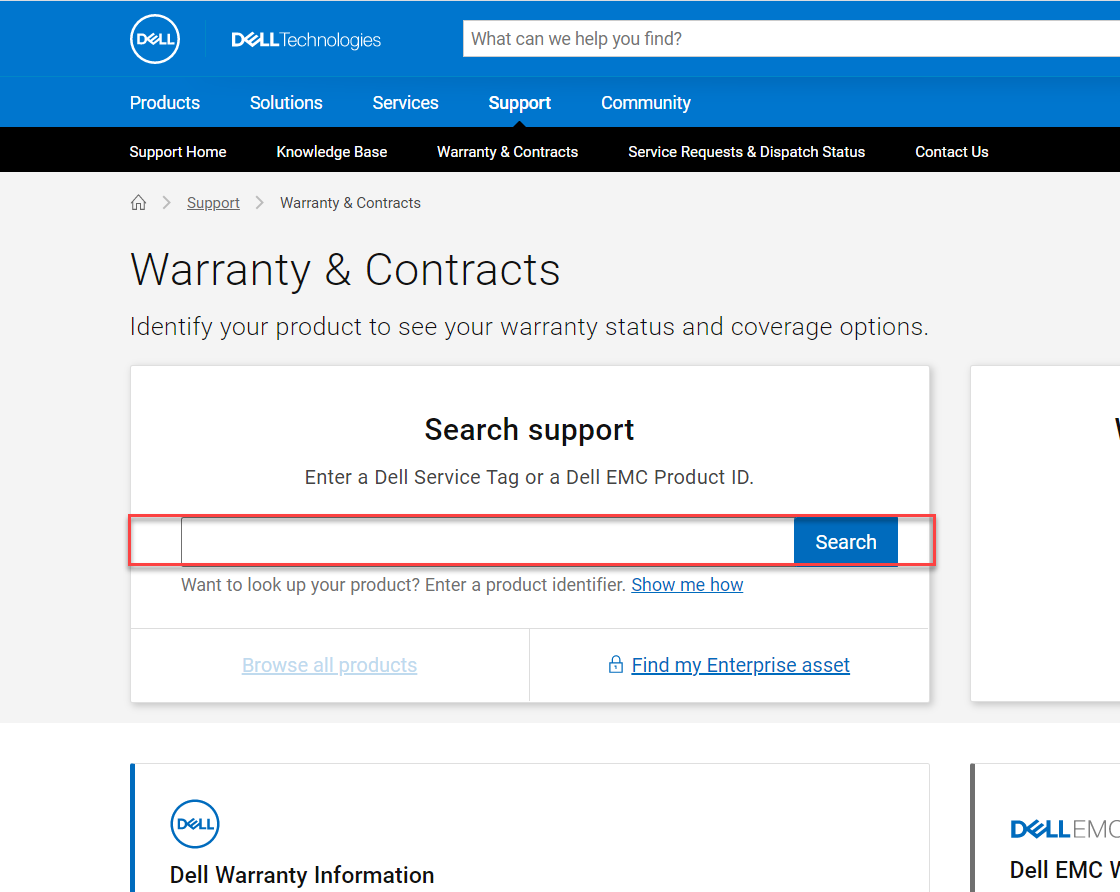Click the 'What can we help you find?' search box
This screenshot has width=1120, height=892.
[790, 39]
